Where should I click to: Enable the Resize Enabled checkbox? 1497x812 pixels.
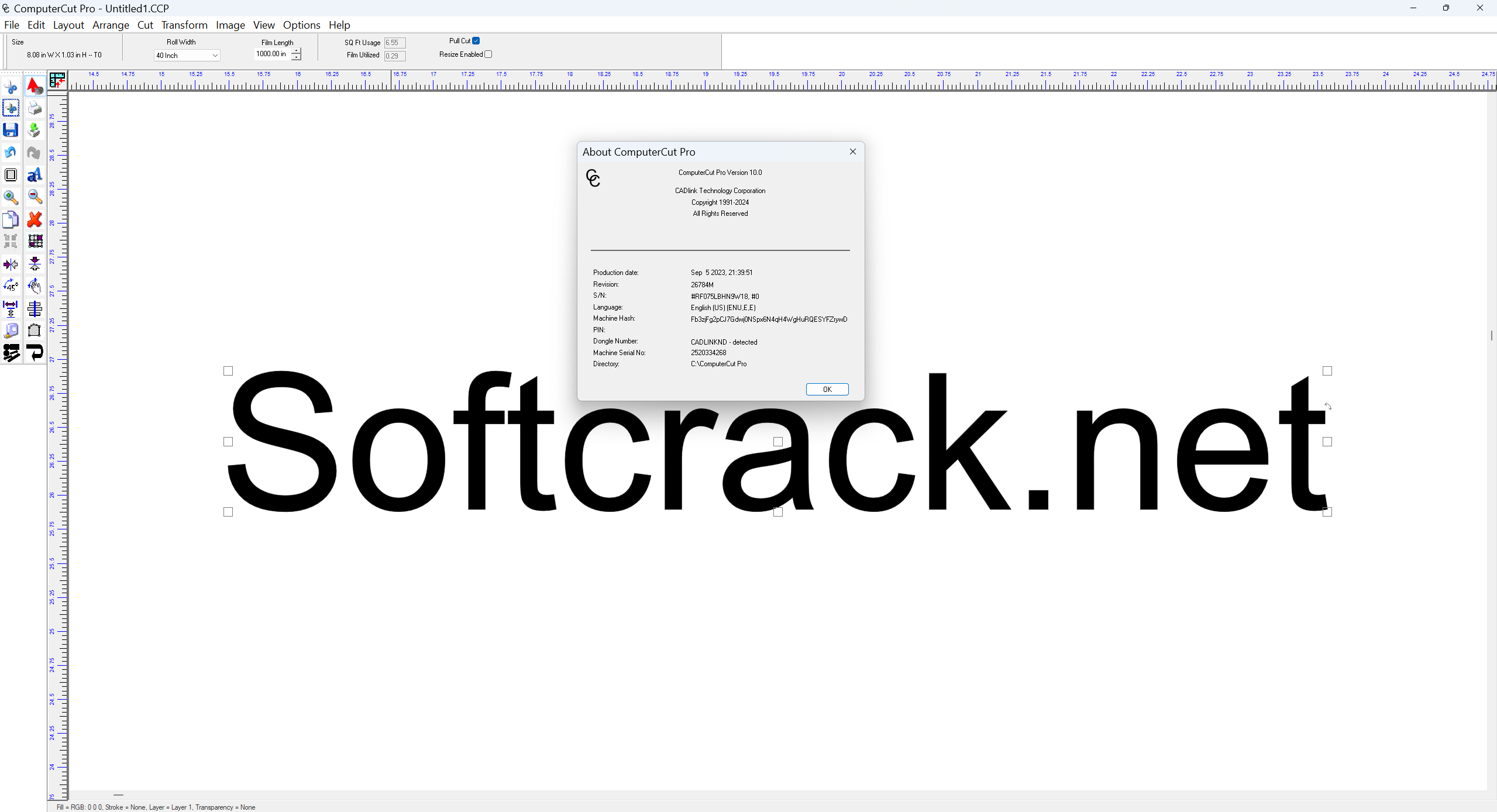(x=489, y=54)
